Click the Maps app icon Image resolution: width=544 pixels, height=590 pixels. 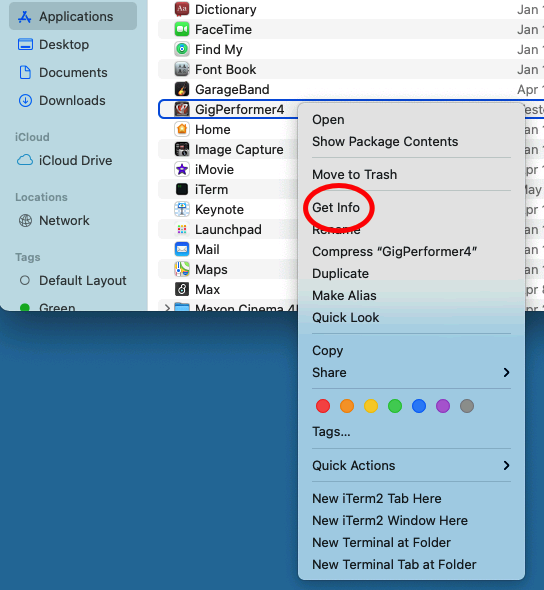pos(182,269)
